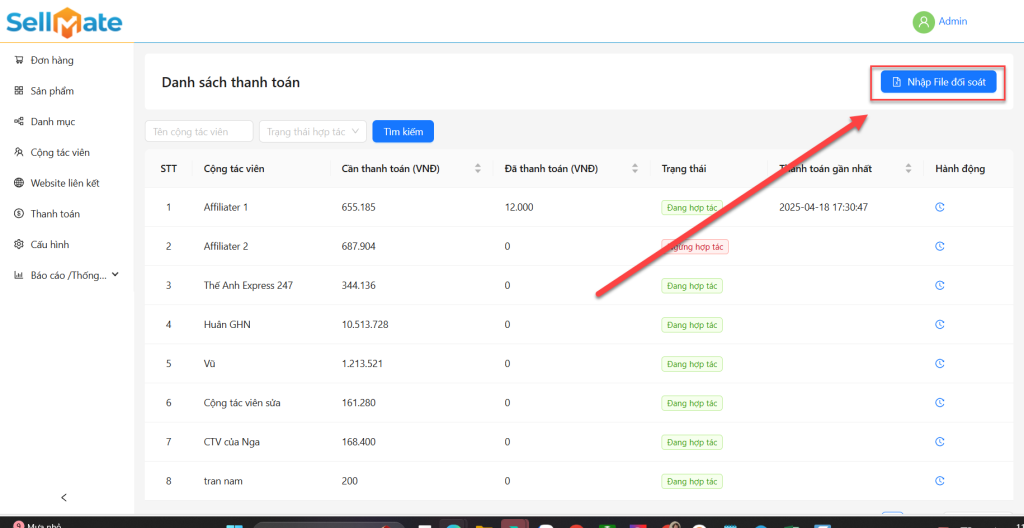Sort by Cần thanh toán (VNĐ) column
1024x528 pixels.
pyautogui.click(x=478, y=169)
